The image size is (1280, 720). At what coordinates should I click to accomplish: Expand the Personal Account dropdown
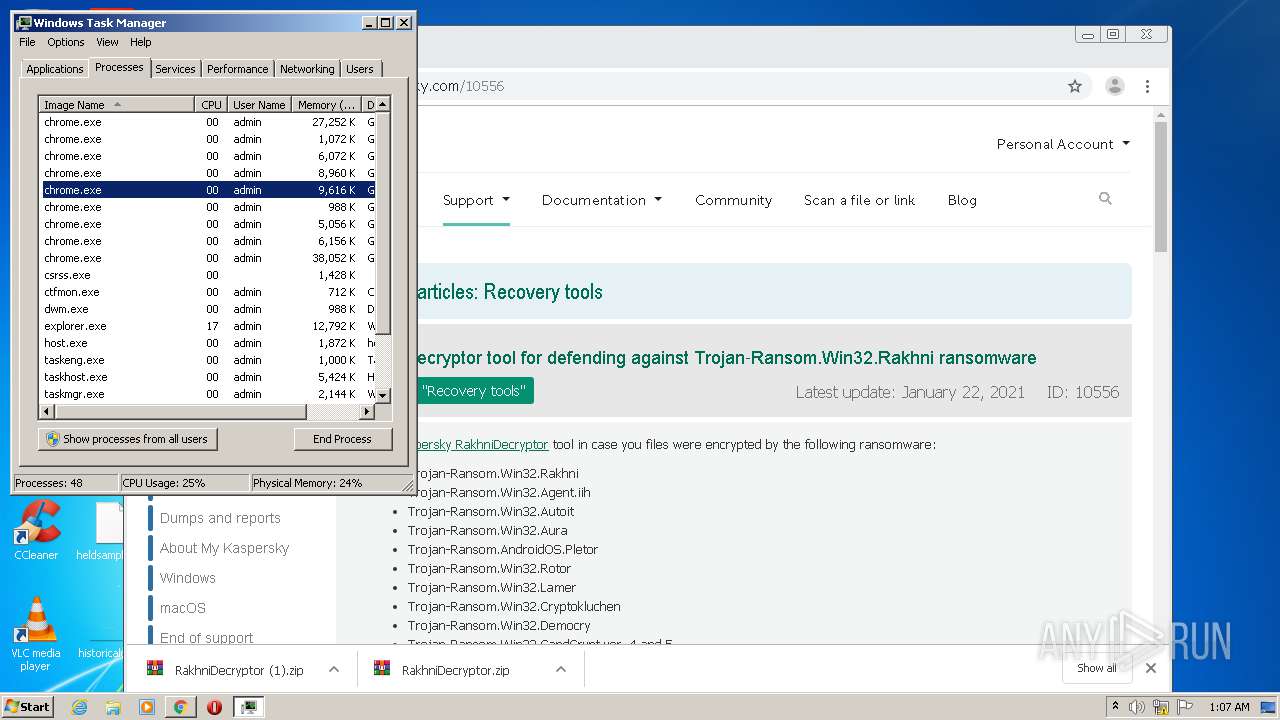1063,144
